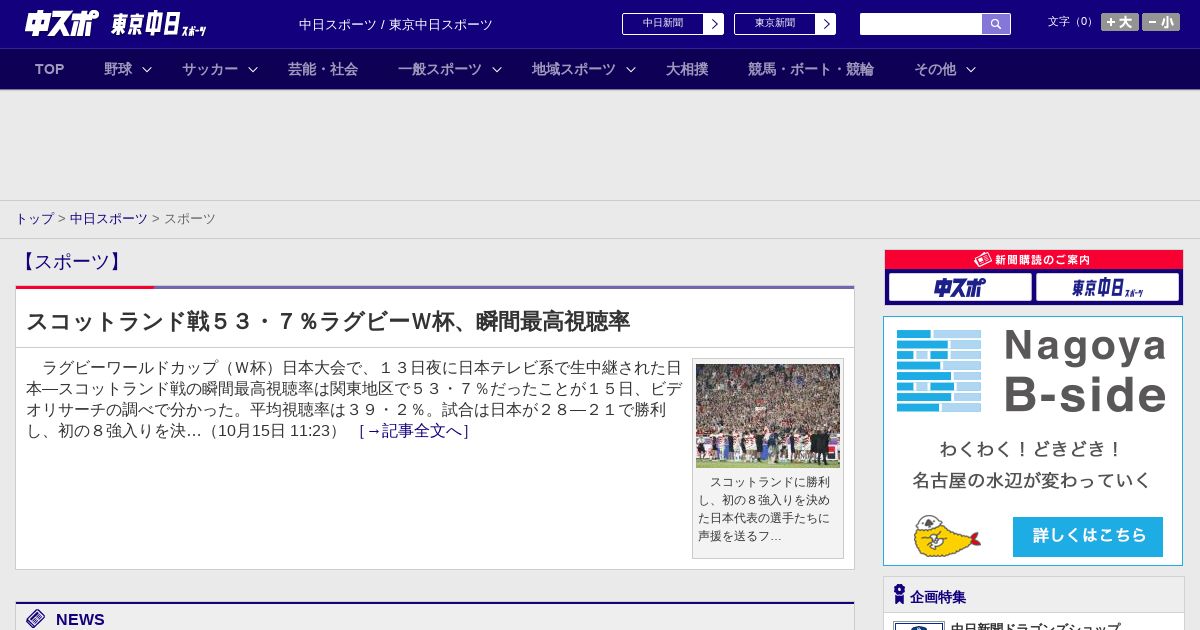Open 東京新聞 link button
The image size is (1200, 630).
pos(775,24)
